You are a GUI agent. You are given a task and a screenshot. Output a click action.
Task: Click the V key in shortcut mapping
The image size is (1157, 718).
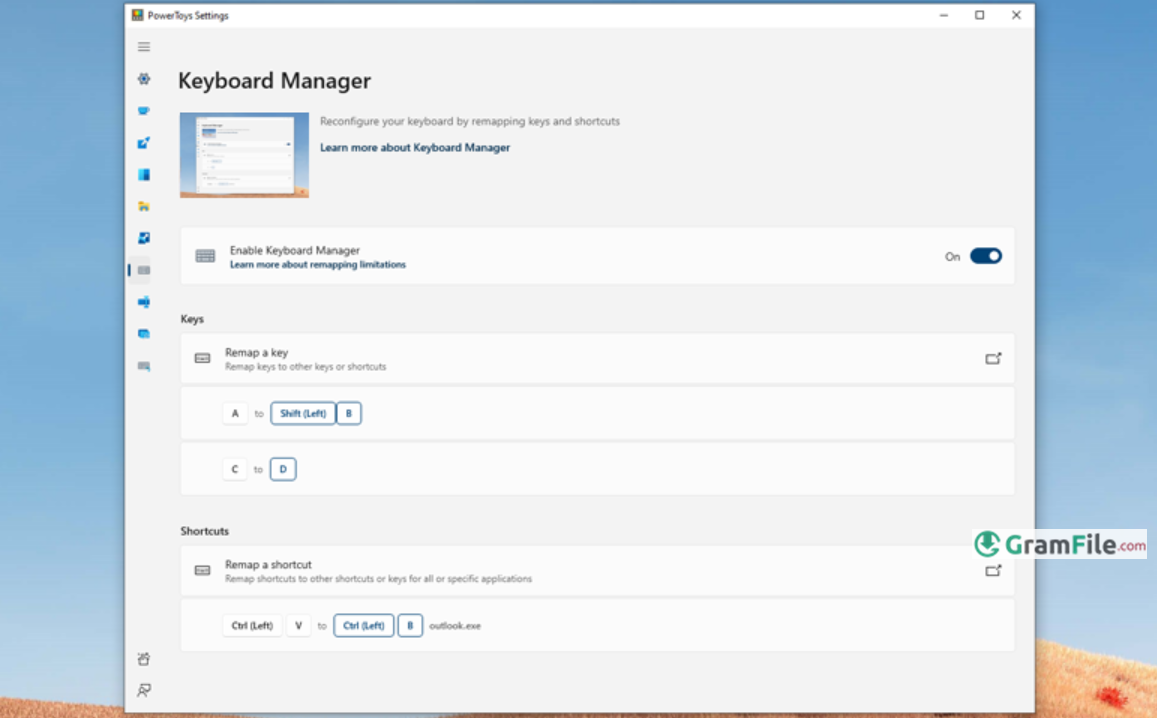pyautogui.click(x=298, y=626)
